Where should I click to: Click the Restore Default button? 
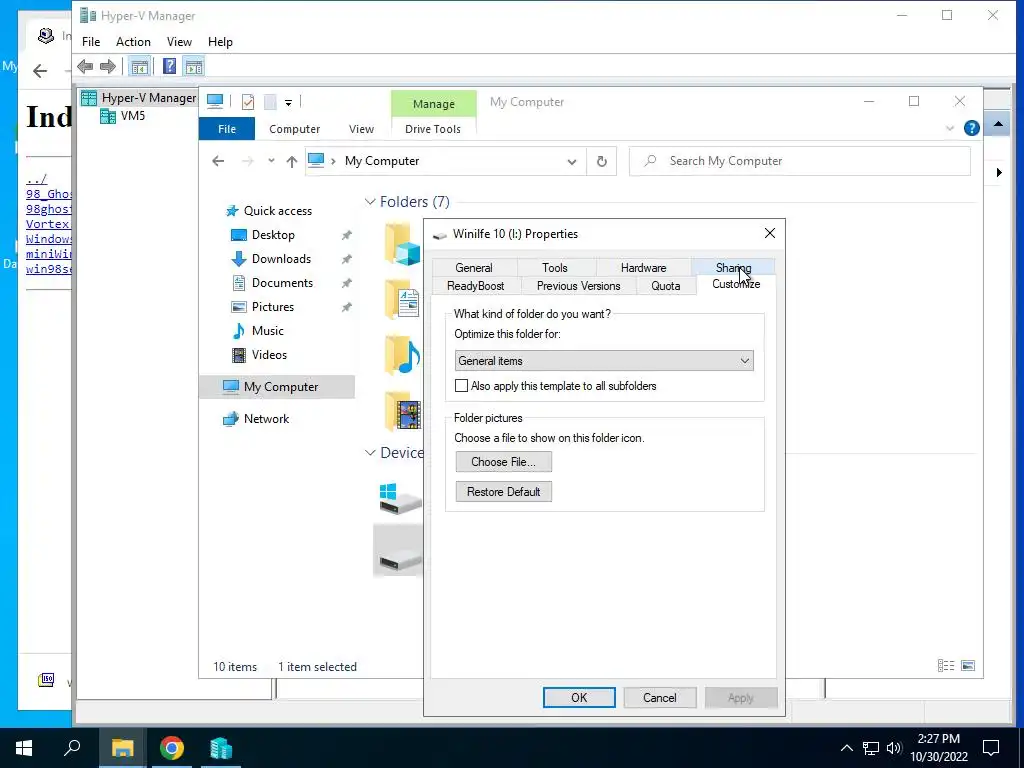point(504,492)
